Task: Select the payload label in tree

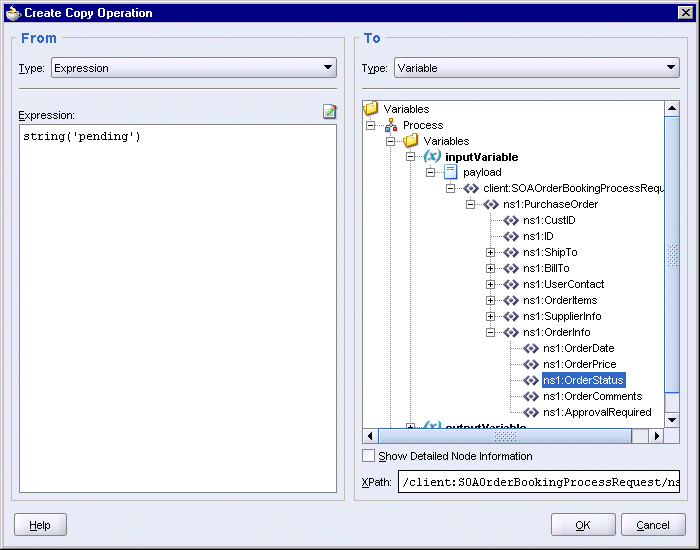Action: pos(482,172)
